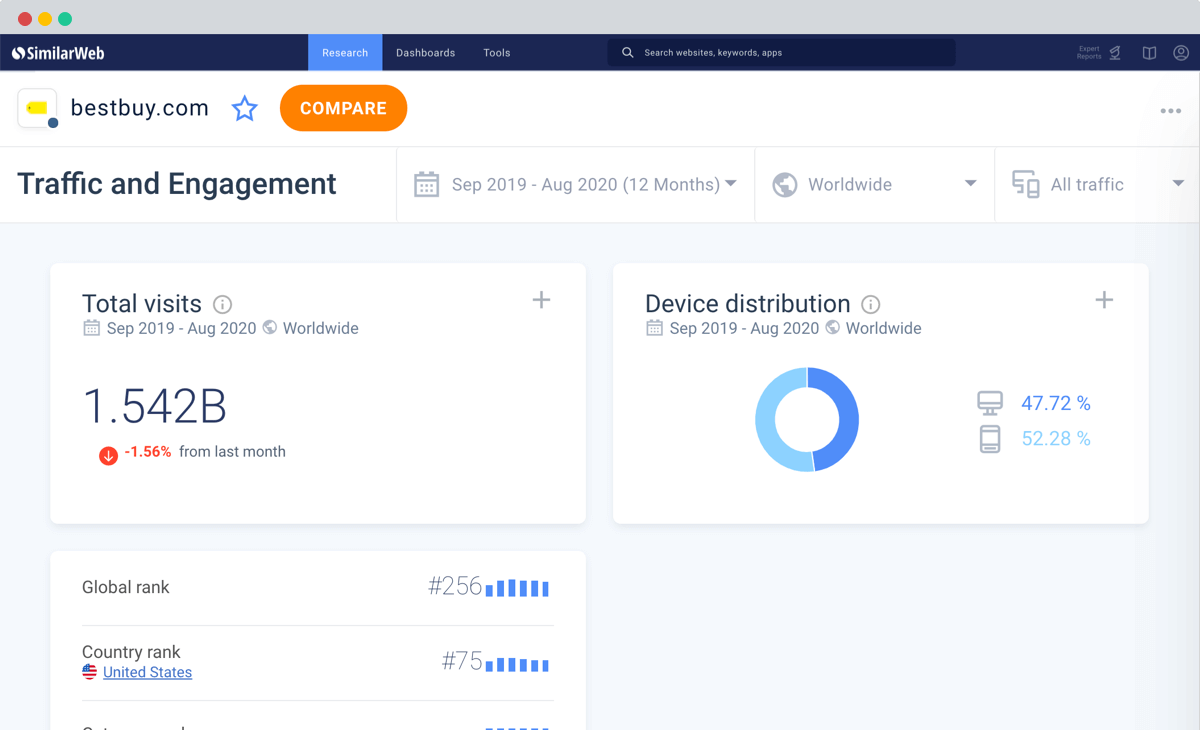Click the macOS yellow minimize button

tap(45, 19)
